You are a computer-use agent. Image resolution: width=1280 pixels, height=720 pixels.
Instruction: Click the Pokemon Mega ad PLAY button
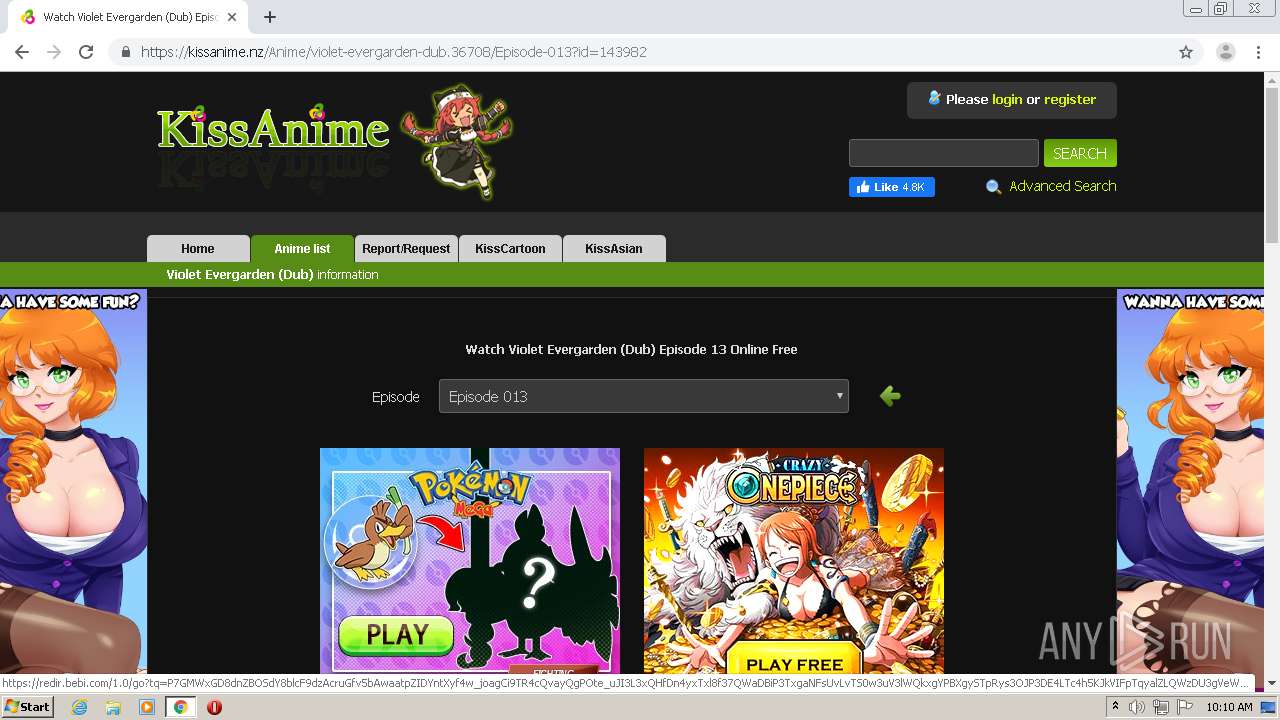(396, 635)
